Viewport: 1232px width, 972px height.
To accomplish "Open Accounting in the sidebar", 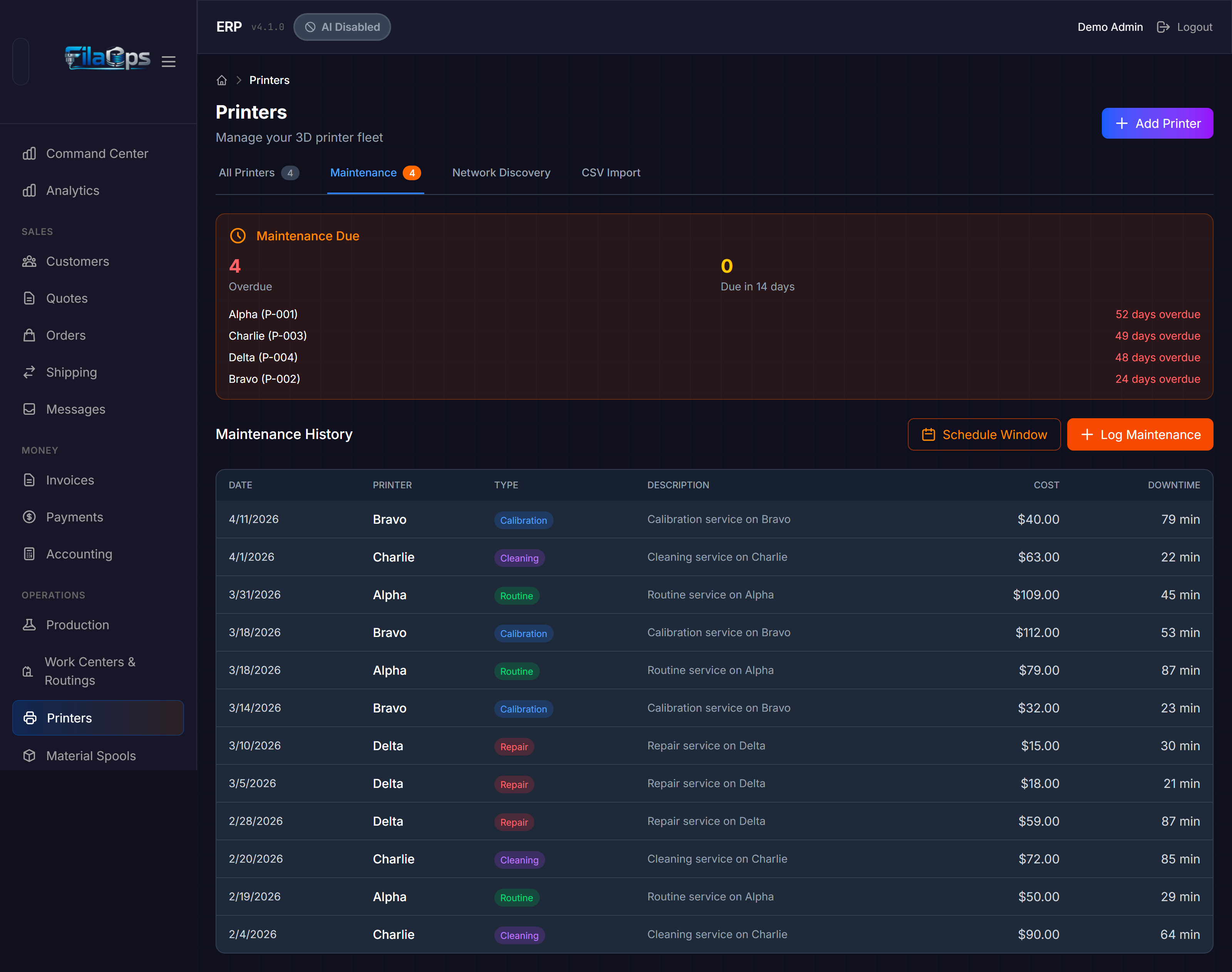I will (98, 554).
